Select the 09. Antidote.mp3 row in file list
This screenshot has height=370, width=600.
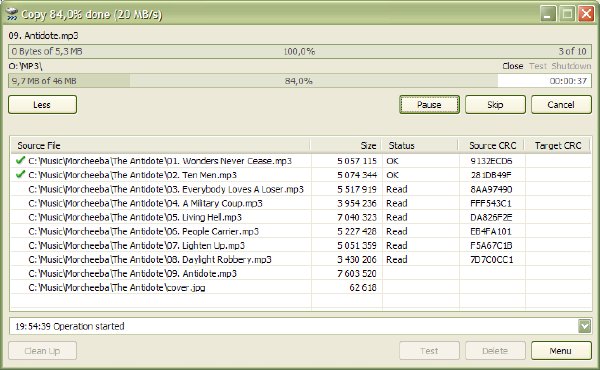click(x=301, y=274)
